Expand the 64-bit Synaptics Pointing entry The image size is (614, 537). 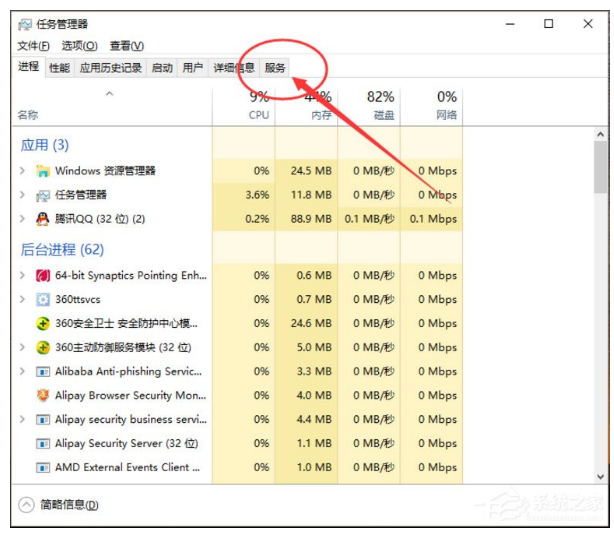(22, 275)
